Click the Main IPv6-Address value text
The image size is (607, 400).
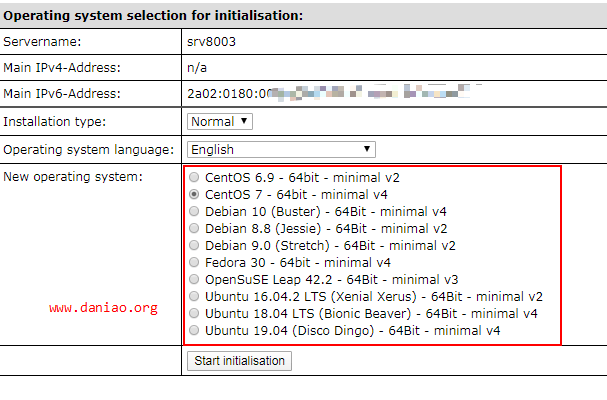coord(329,93)
